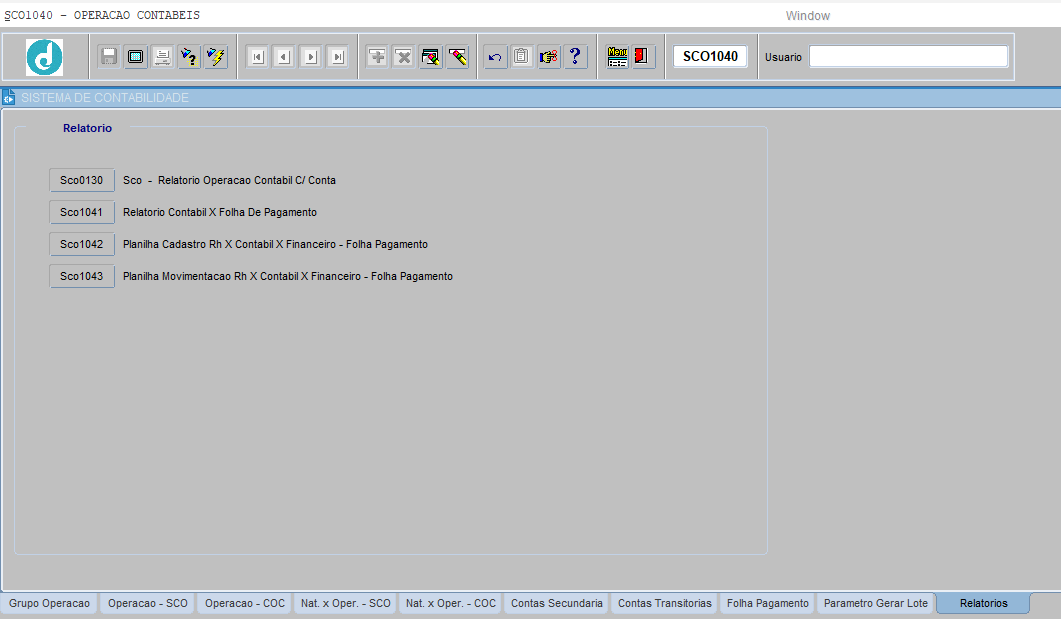Screen dimensions: 1061x619
Task: Click the Menu icon in toolbar
Action: [618, 57]
